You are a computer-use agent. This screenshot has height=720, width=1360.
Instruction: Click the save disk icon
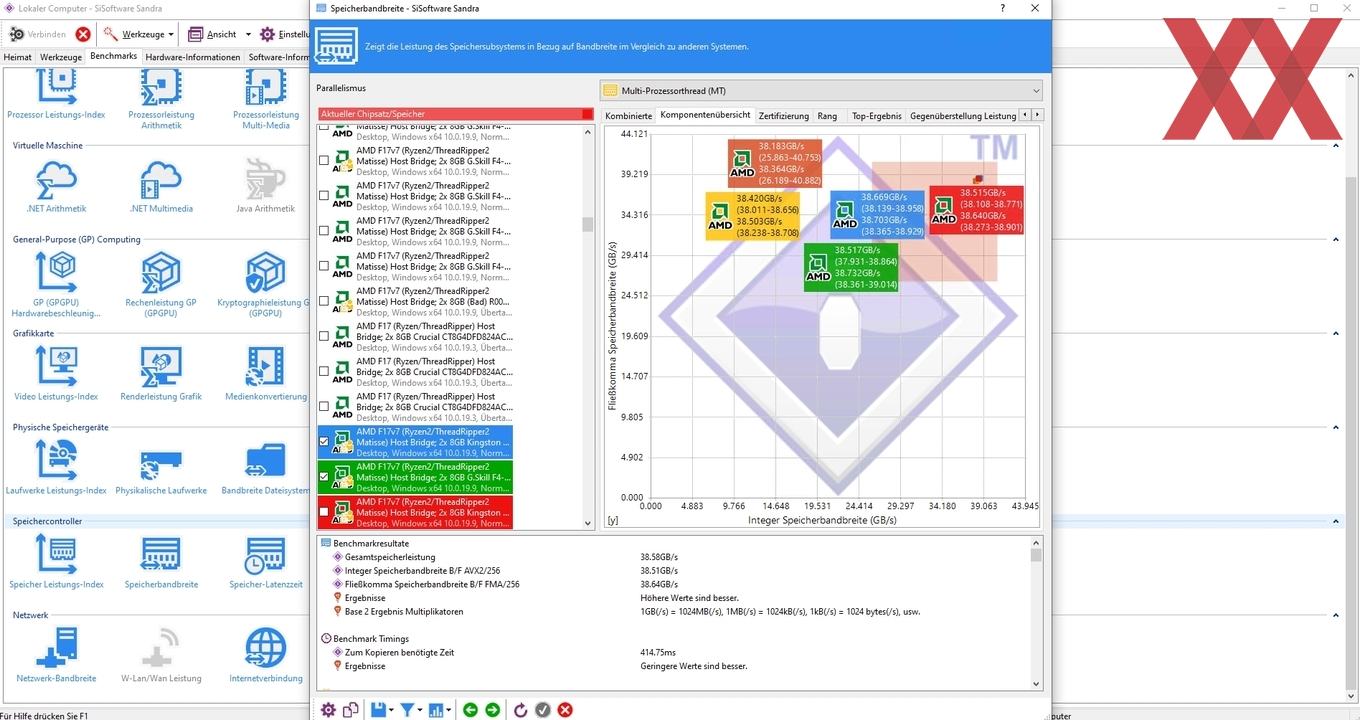point(378,710)
